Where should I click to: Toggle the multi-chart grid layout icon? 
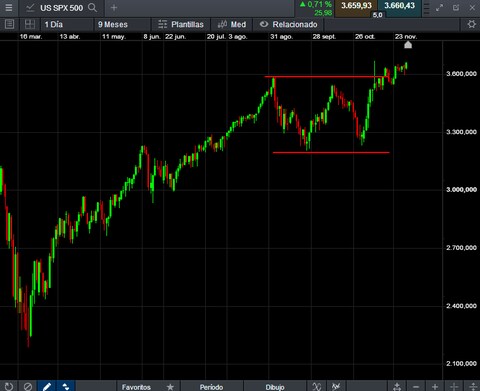(30, 24)
